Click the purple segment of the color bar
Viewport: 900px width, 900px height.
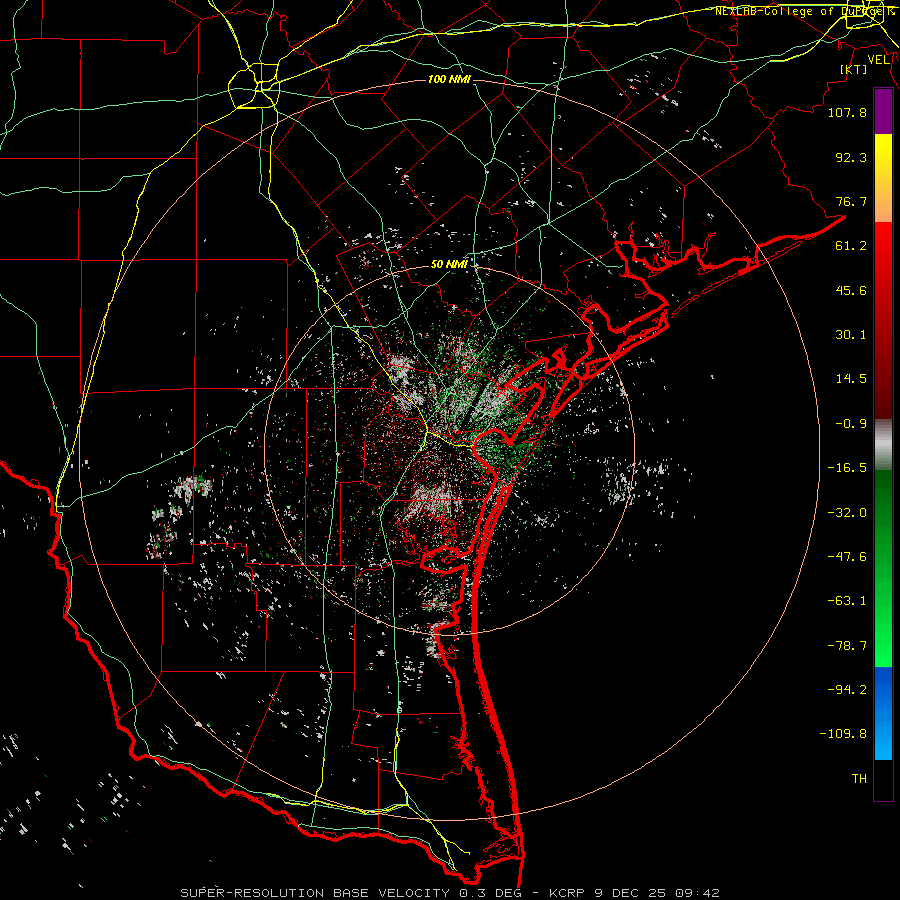tap(883, 111)
